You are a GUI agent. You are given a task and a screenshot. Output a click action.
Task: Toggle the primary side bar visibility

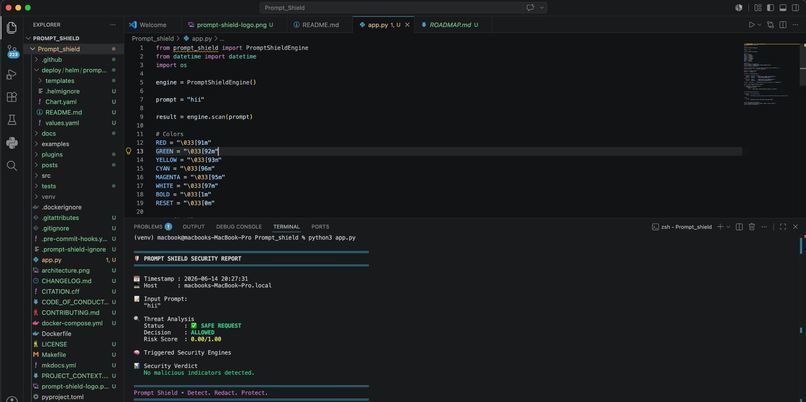pyautogui.click(x=770, y=8)
